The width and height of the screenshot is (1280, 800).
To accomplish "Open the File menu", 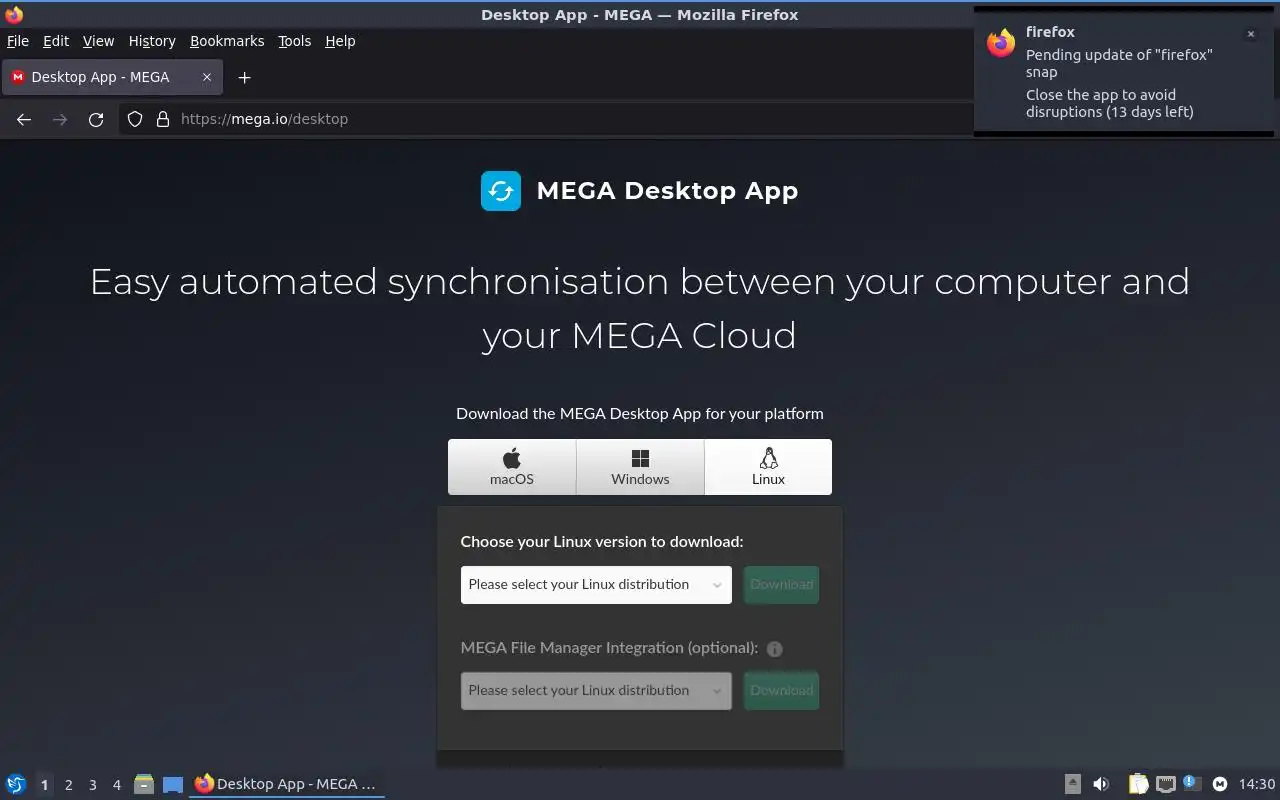I will click(18, 41).
